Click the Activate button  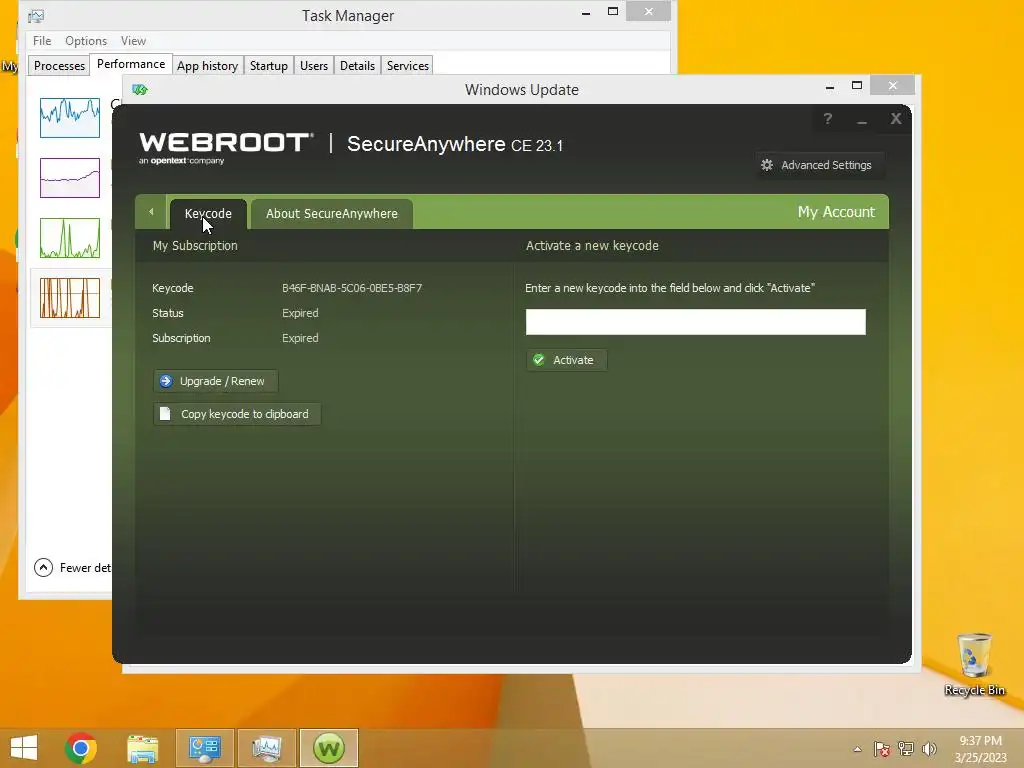pyautogui.click(x=567, y=360)
